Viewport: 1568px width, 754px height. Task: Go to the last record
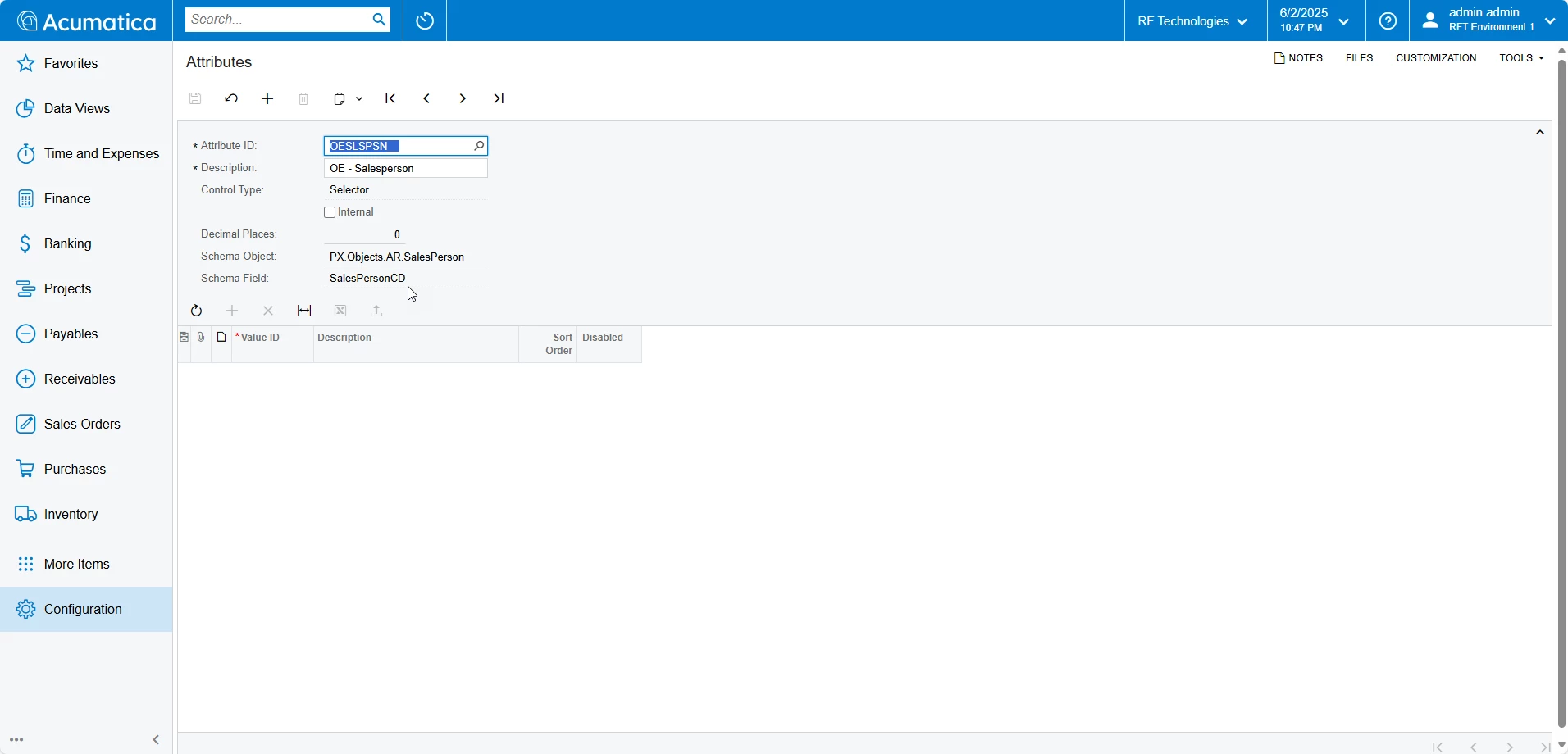click(x=499, y=99)
